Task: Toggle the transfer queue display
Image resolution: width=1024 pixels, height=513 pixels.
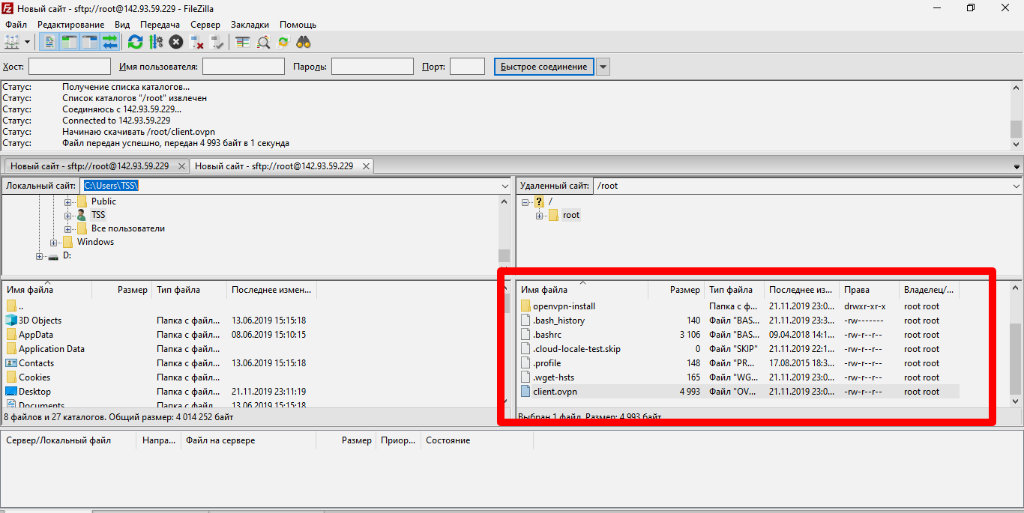Action: click(110, 42)
